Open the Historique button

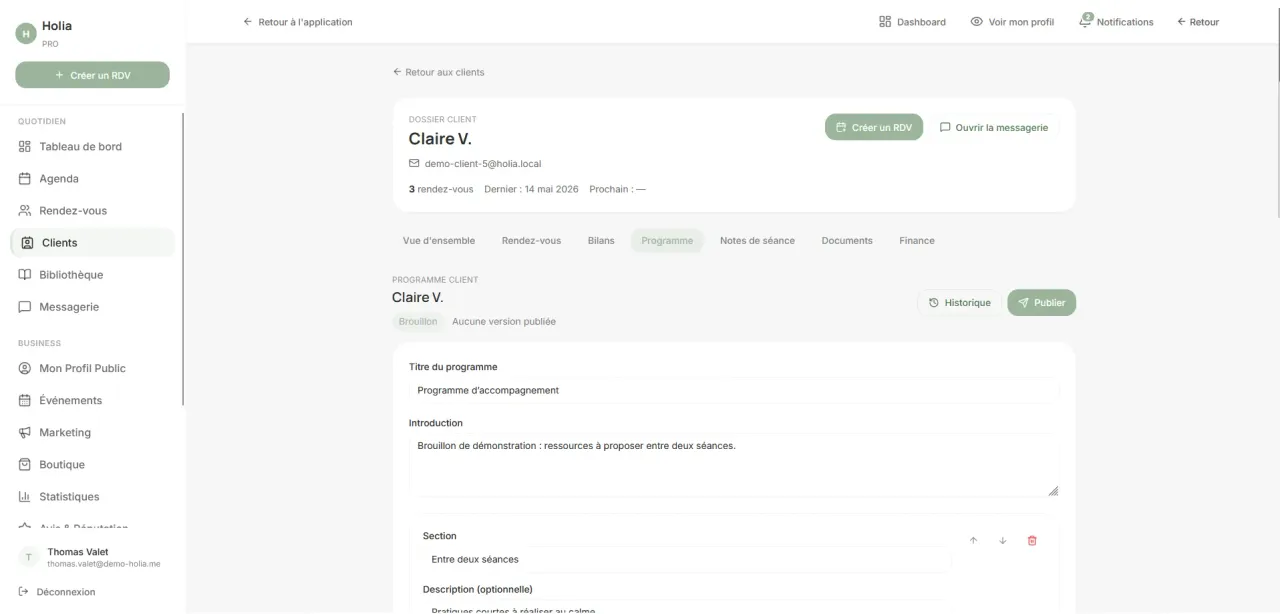coord(959,303)
